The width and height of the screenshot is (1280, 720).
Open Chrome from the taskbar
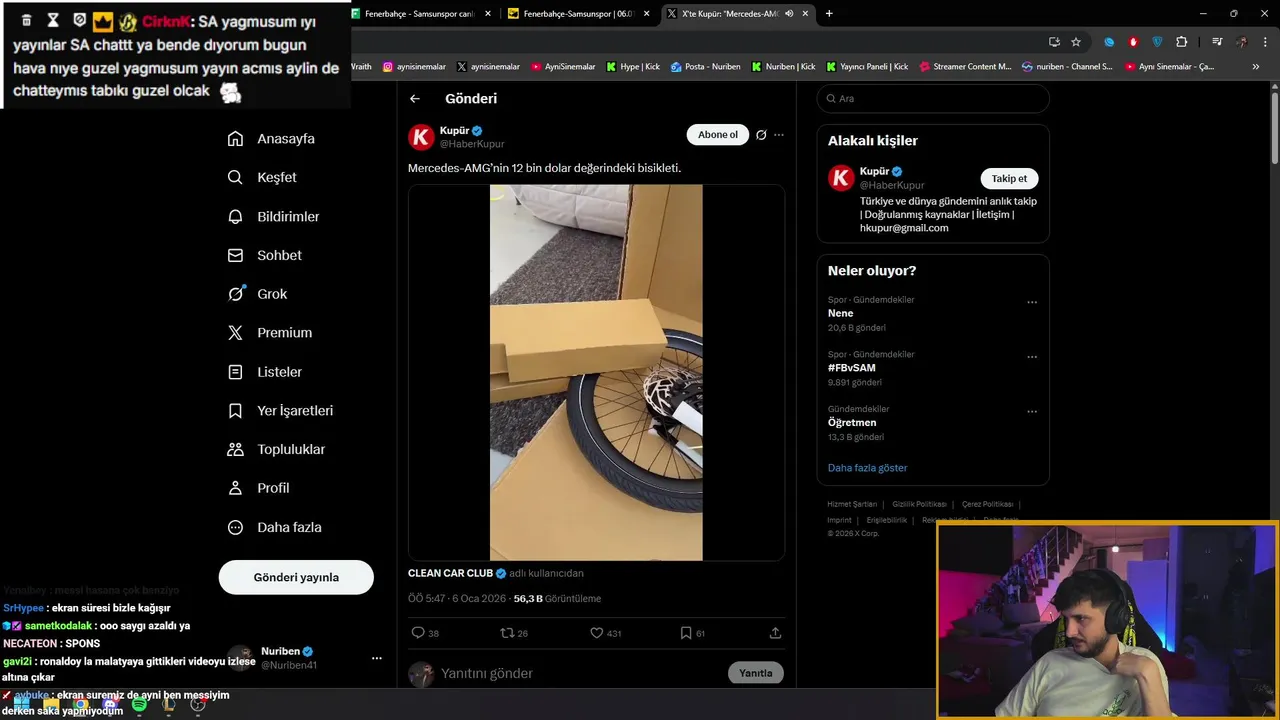point(80,705)
